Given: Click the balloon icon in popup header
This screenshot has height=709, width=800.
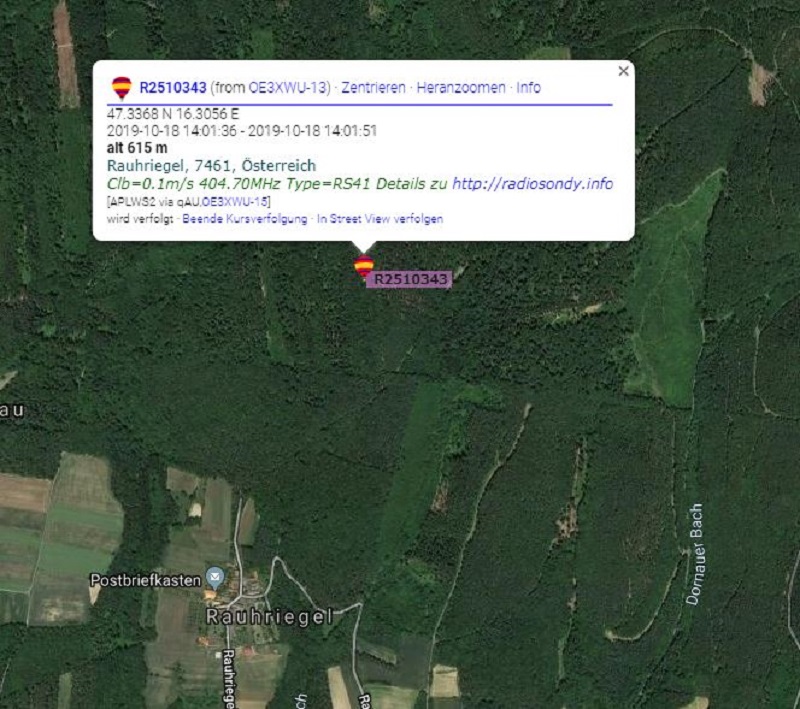Looking at the screenshot, I should 121,88.
